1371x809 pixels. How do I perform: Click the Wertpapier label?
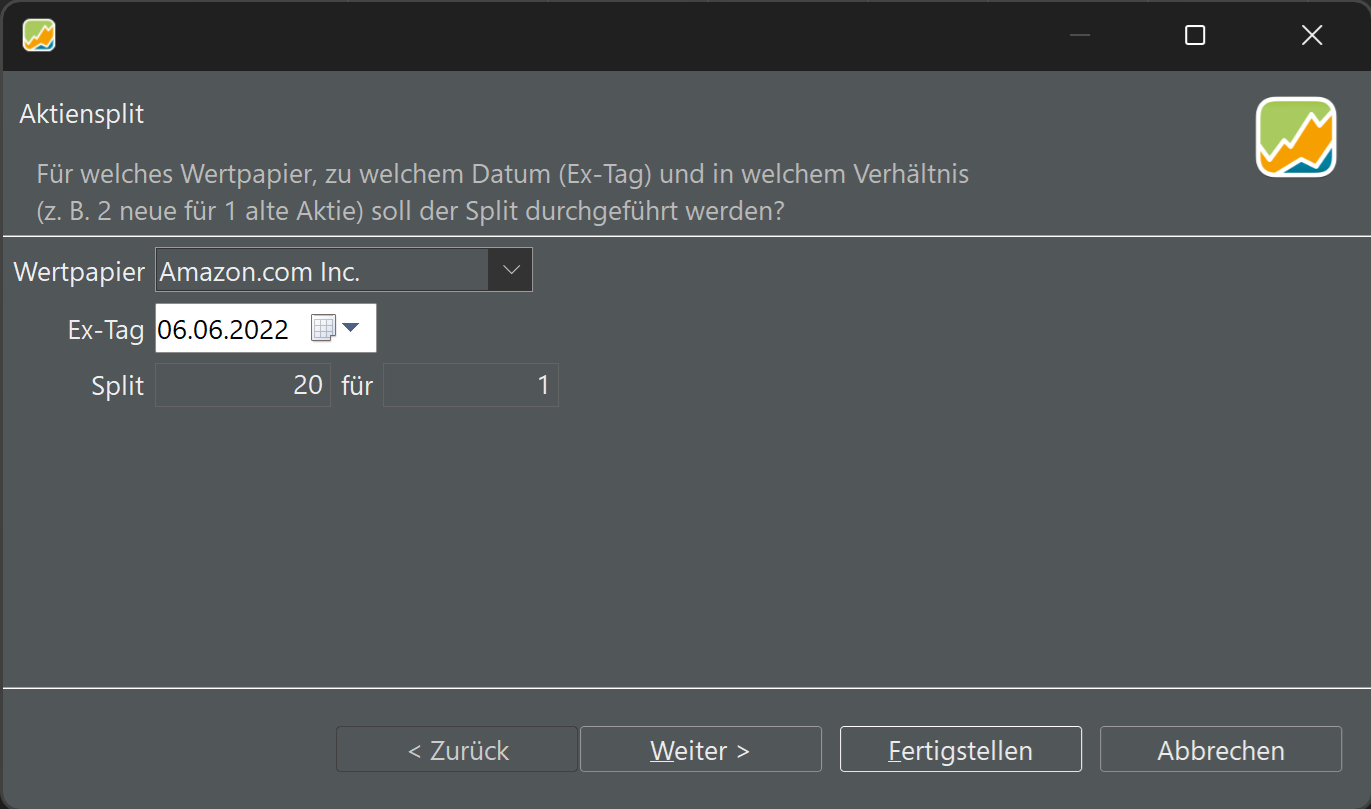click(79, 271)
